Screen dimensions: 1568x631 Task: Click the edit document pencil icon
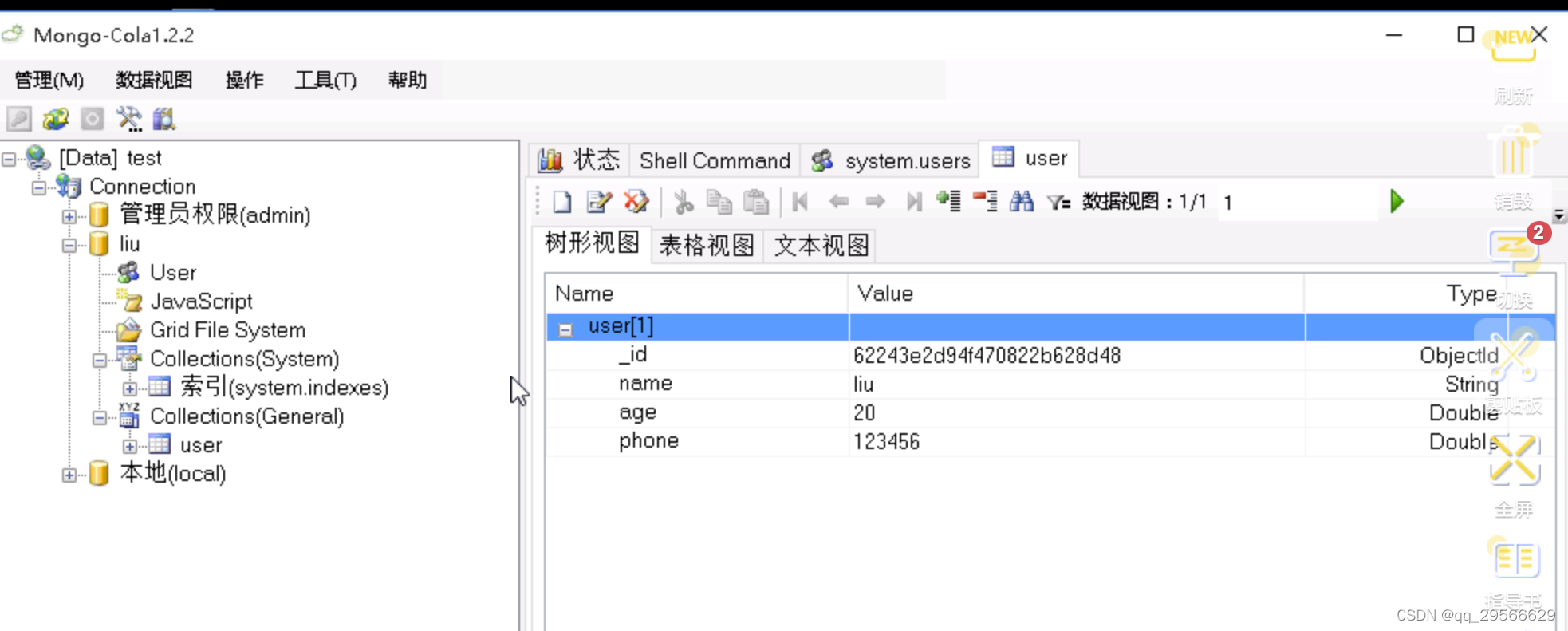point(599,202)
